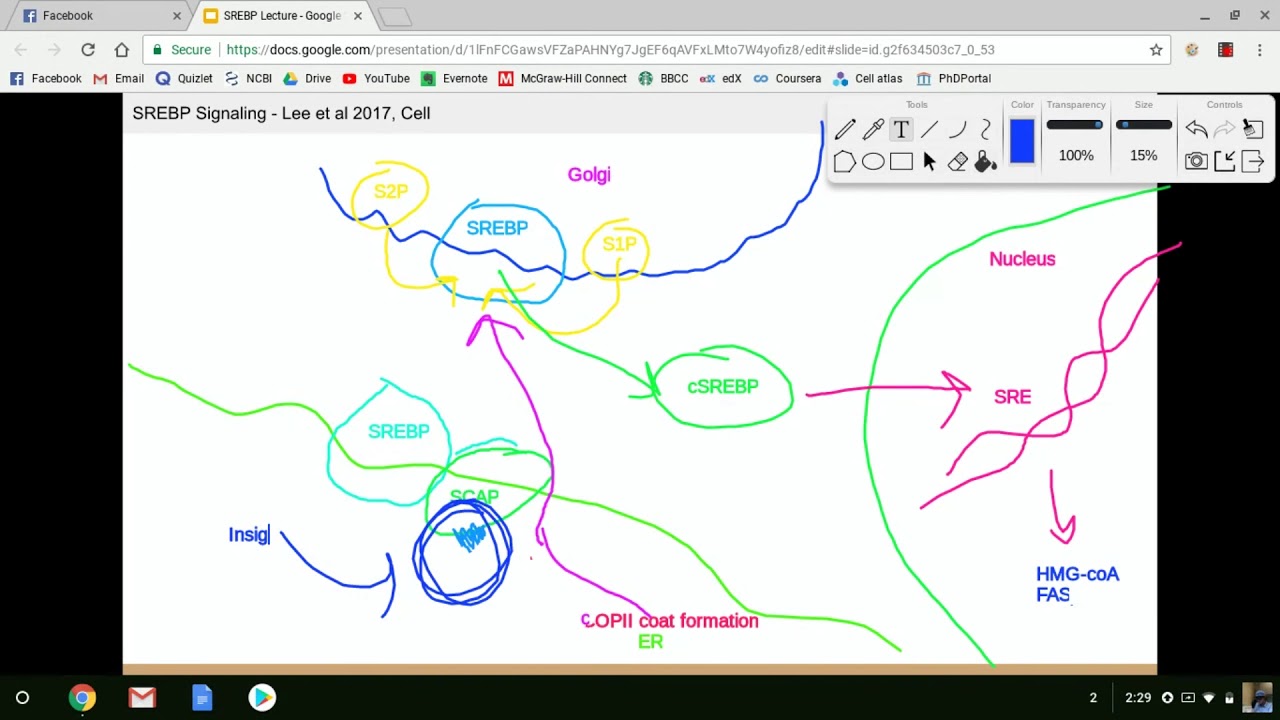Image resolution: width=1280 pixels, height=720 pixels.
Task: Click the Transparency slider handle
Action: point(1098,125)
